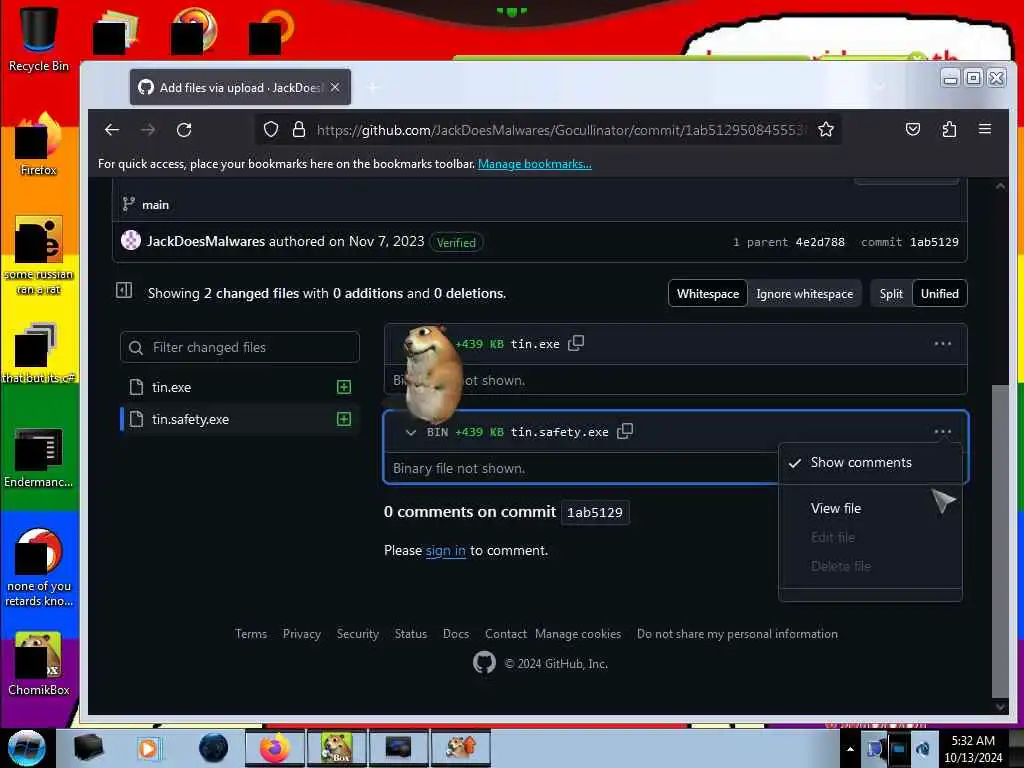Bookmark this page with the star icon
This screenshot has width=1024, height=768.
click(825, 129)
